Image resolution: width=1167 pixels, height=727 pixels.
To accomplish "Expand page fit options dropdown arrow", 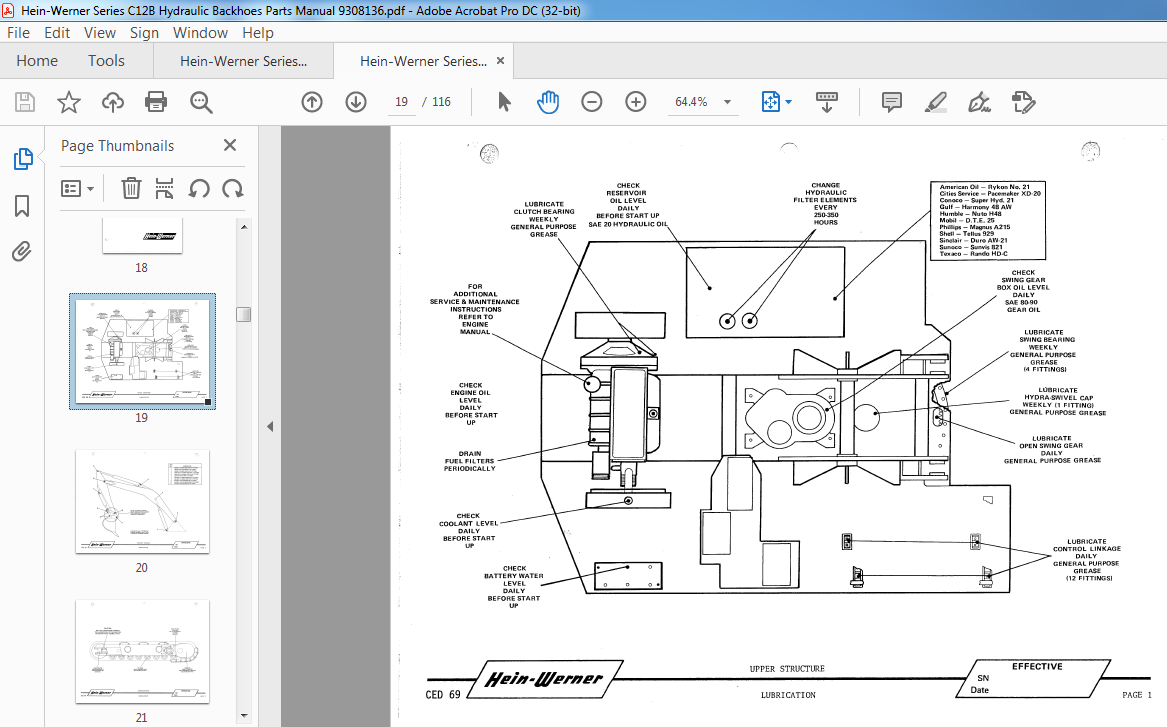I will [788, 102].
